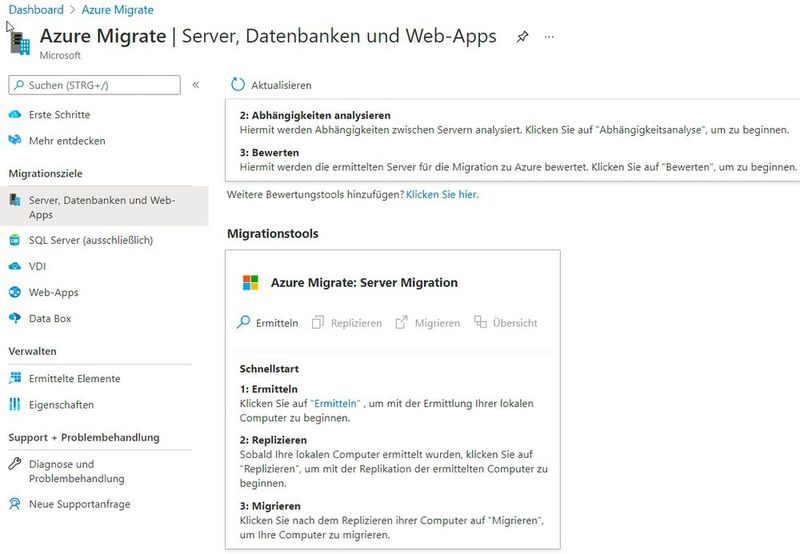Click the '2: Replizieren' step heading
Screen dimensions: 800x554
tap(273, 440)
